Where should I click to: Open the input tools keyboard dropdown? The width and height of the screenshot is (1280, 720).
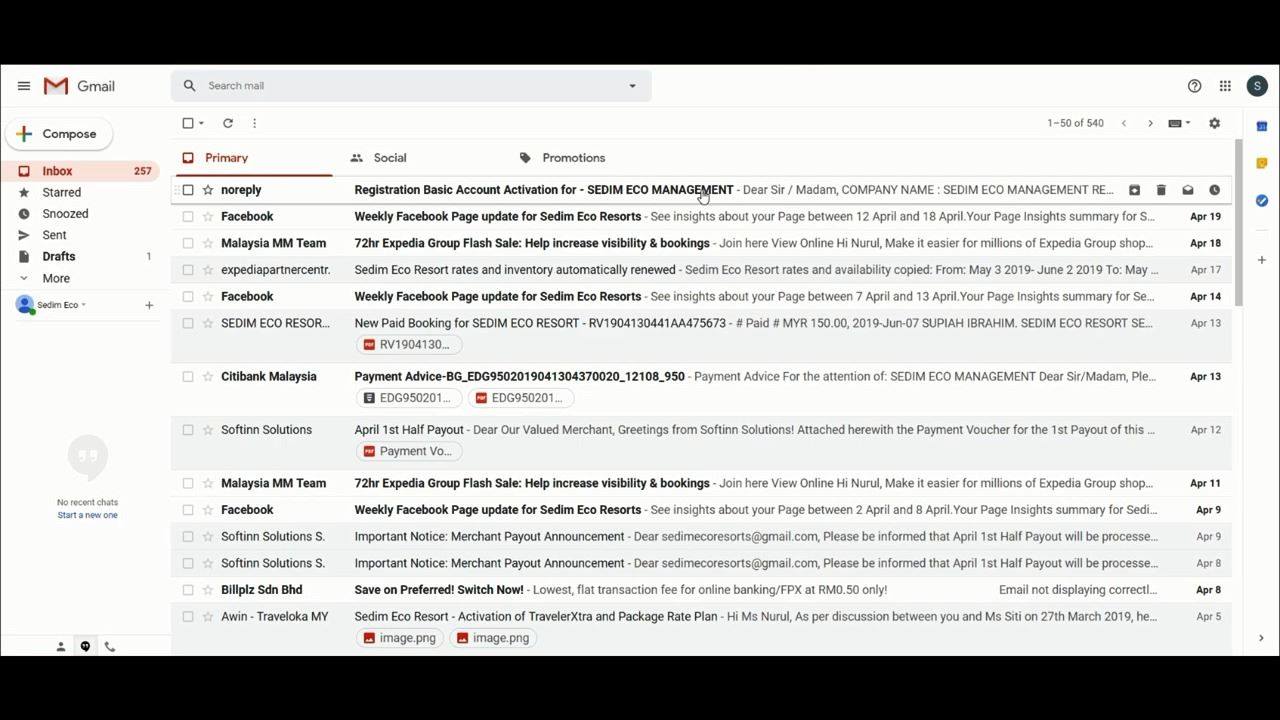tap(1180, 123)
